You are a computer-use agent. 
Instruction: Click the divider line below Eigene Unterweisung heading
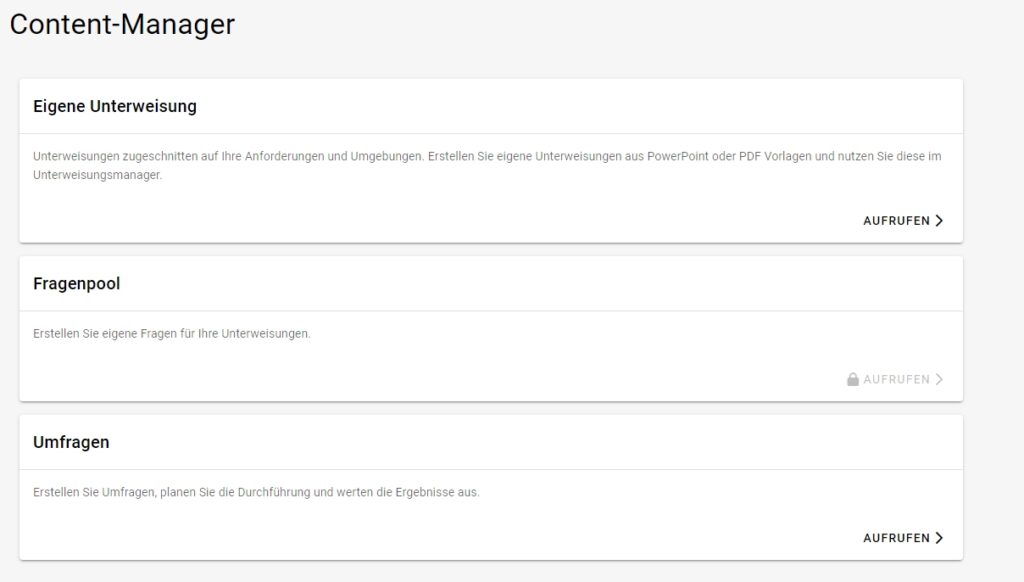pos(490,133)
